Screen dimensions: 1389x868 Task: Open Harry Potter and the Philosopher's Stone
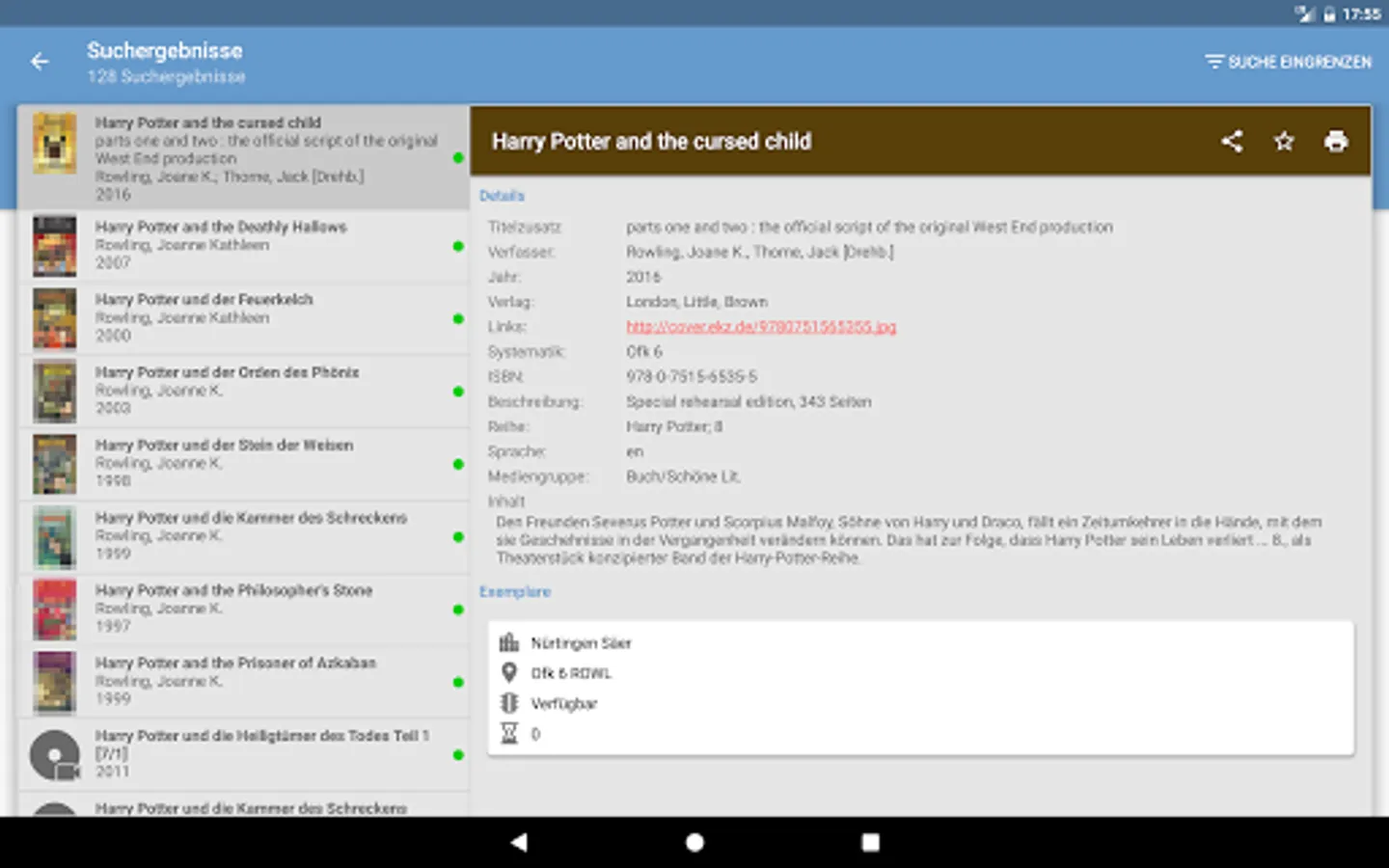pyautogui.click(x=243, y=610)
